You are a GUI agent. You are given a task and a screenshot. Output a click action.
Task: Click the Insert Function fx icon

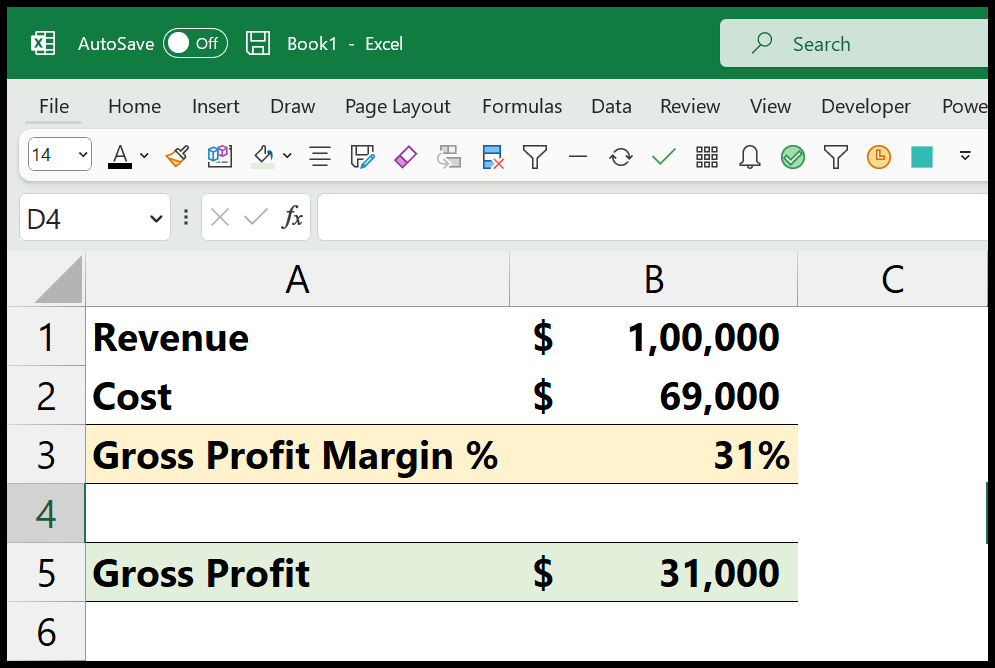[292, 217]
